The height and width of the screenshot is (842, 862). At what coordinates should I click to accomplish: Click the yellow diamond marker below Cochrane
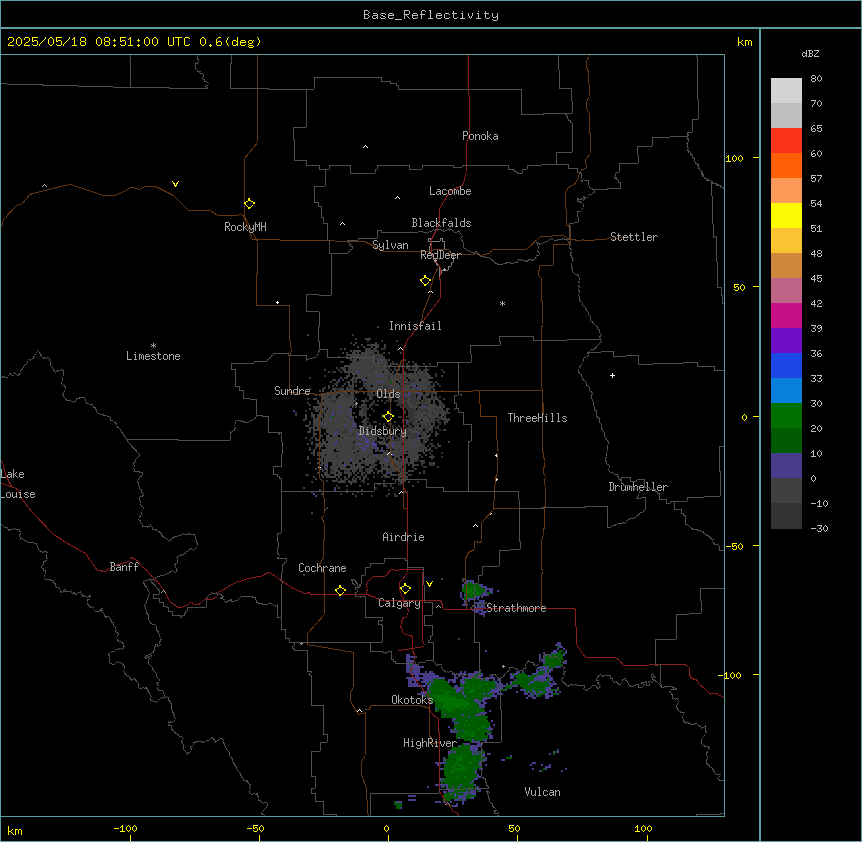click(340, 590)
